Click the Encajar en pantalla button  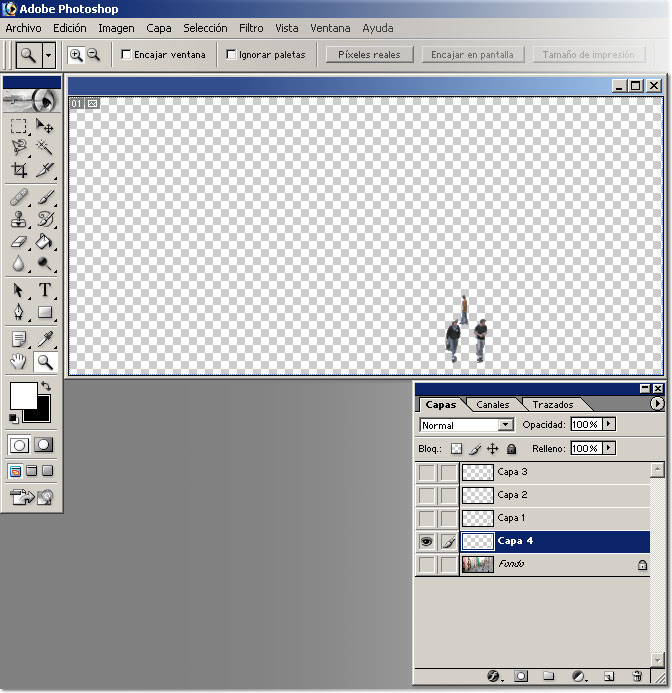(x=472, y=55)
